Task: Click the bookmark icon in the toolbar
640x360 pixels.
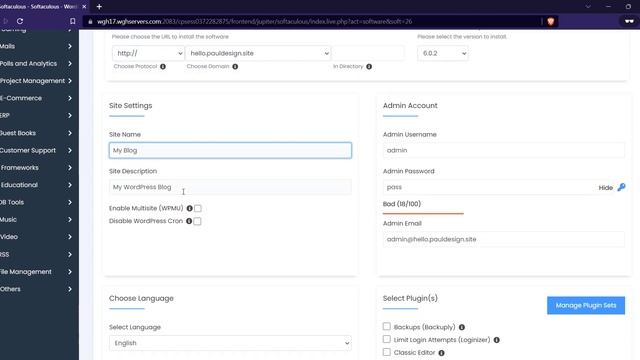Action: 72,21
